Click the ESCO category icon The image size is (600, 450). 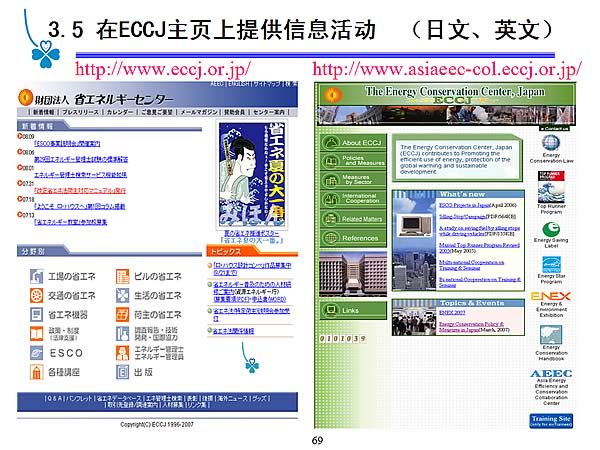click(x=37, y=353)
